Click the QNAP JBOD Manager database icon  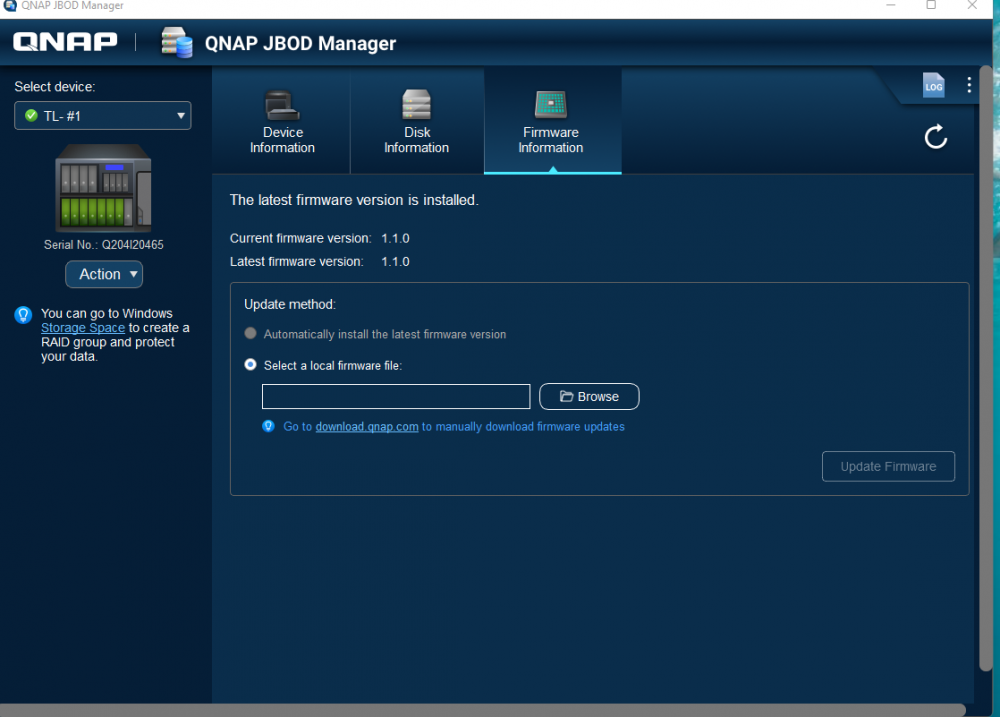click(177, 43)
